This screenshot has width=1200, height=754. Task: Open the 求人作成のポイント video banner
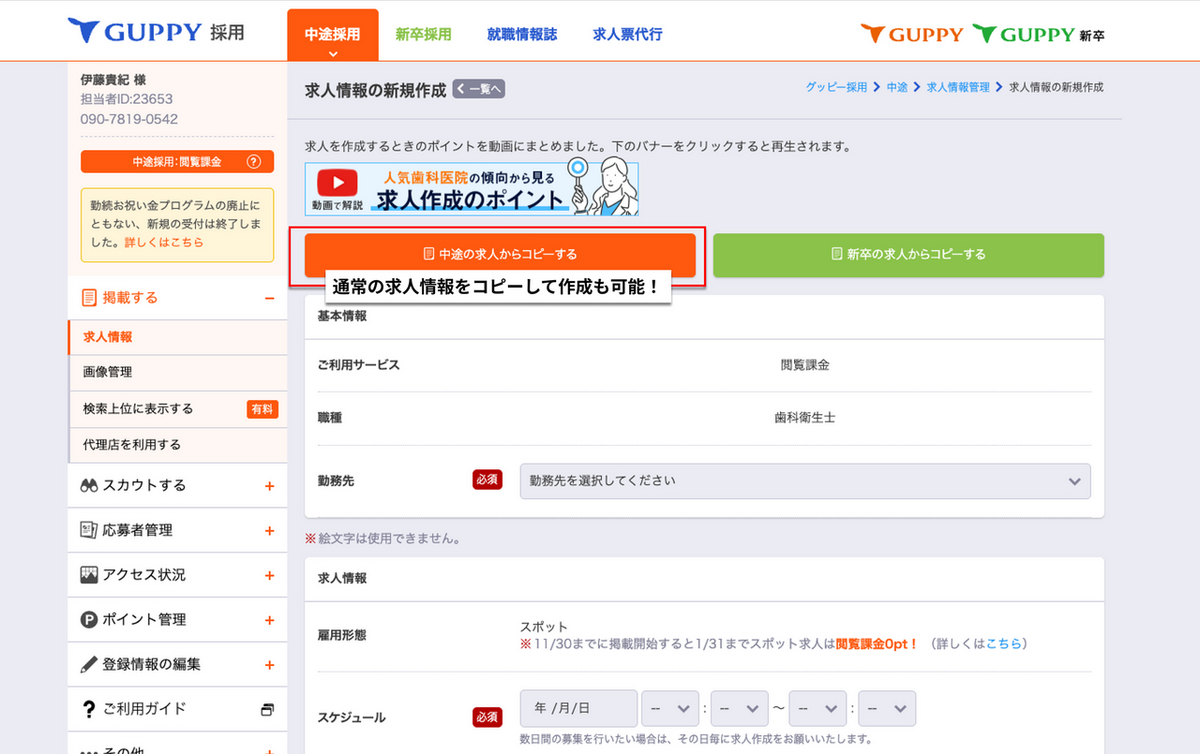(471, 187)
